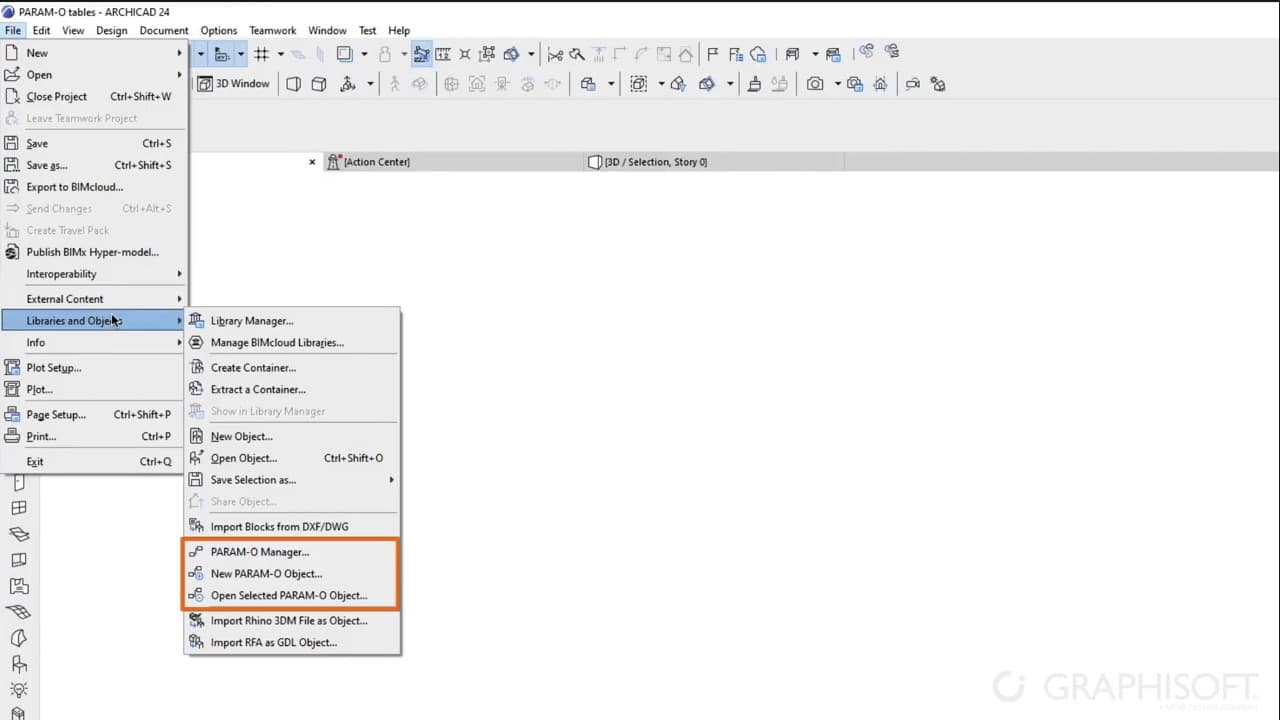This screenshot has width=1280, height=720.
Task: Select the Door tool in the toolbox
Action: (18, 483)
